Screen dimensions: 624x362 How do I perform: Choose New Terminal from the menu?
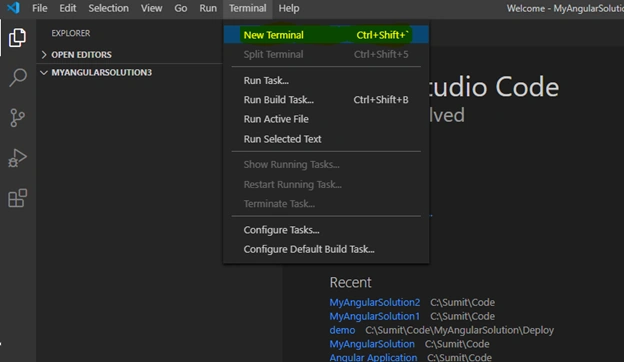pos(326,35)
